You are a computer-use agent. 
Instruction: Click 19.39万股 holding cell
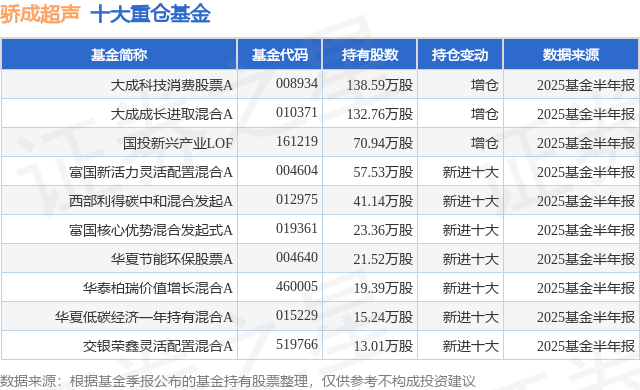383,288
